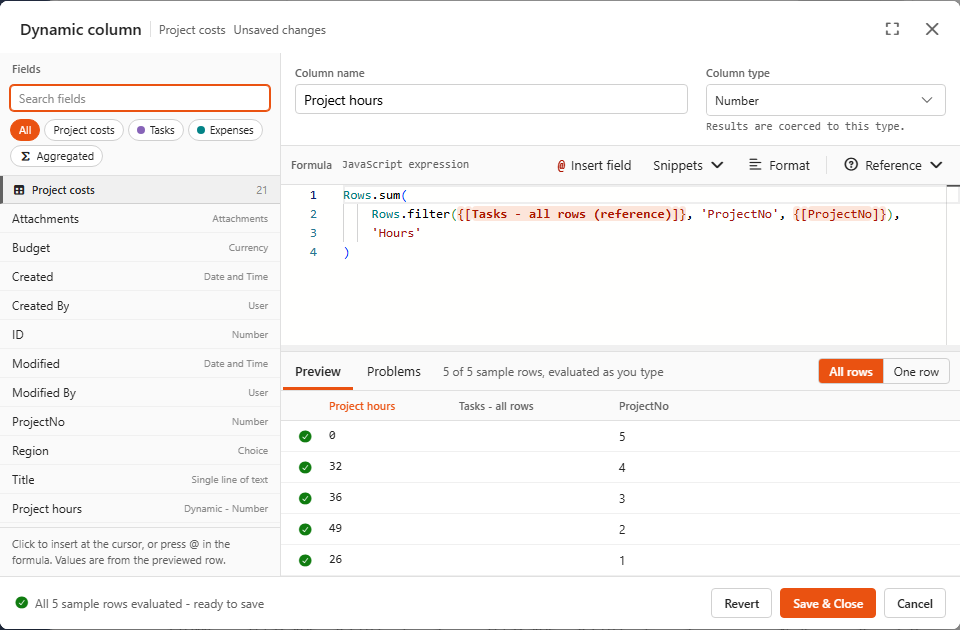Click green check icon for ProjectNo 3 row
Viewport: 960px width, 630px height.
[305, 498]
